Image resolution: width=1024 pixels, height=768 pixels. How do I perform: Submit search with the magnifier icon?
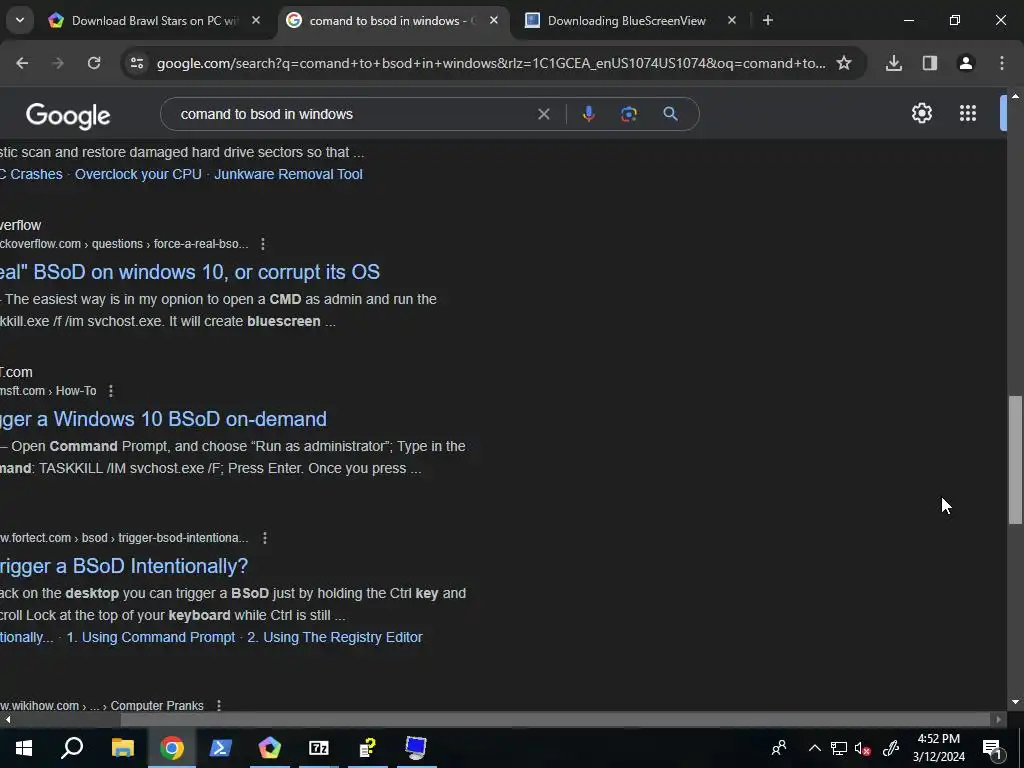click(670, 114)
